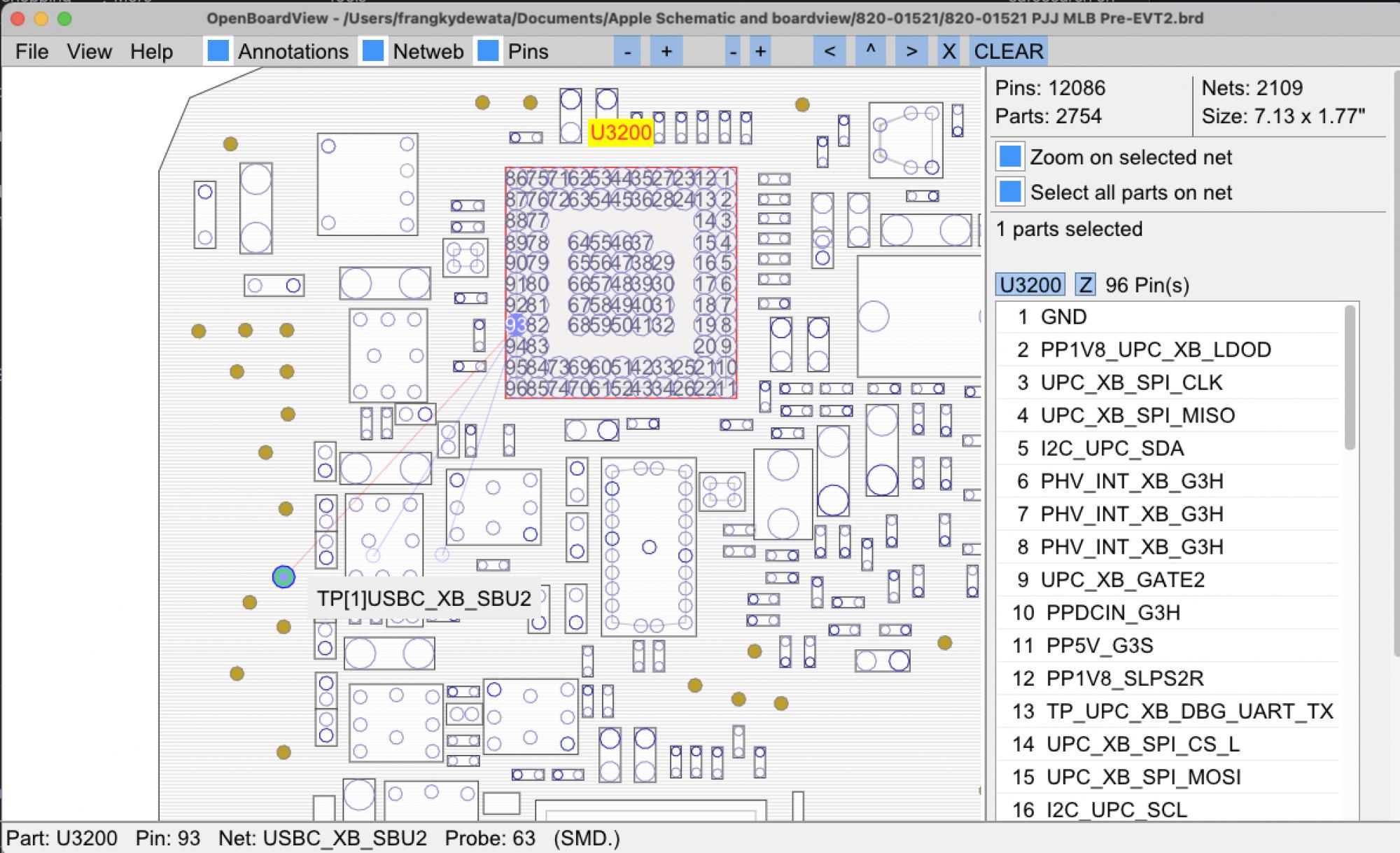Click the first minus zoom button
Image resolution: width=1400 pixels, height=853 pixels.
tap(627, 51)
